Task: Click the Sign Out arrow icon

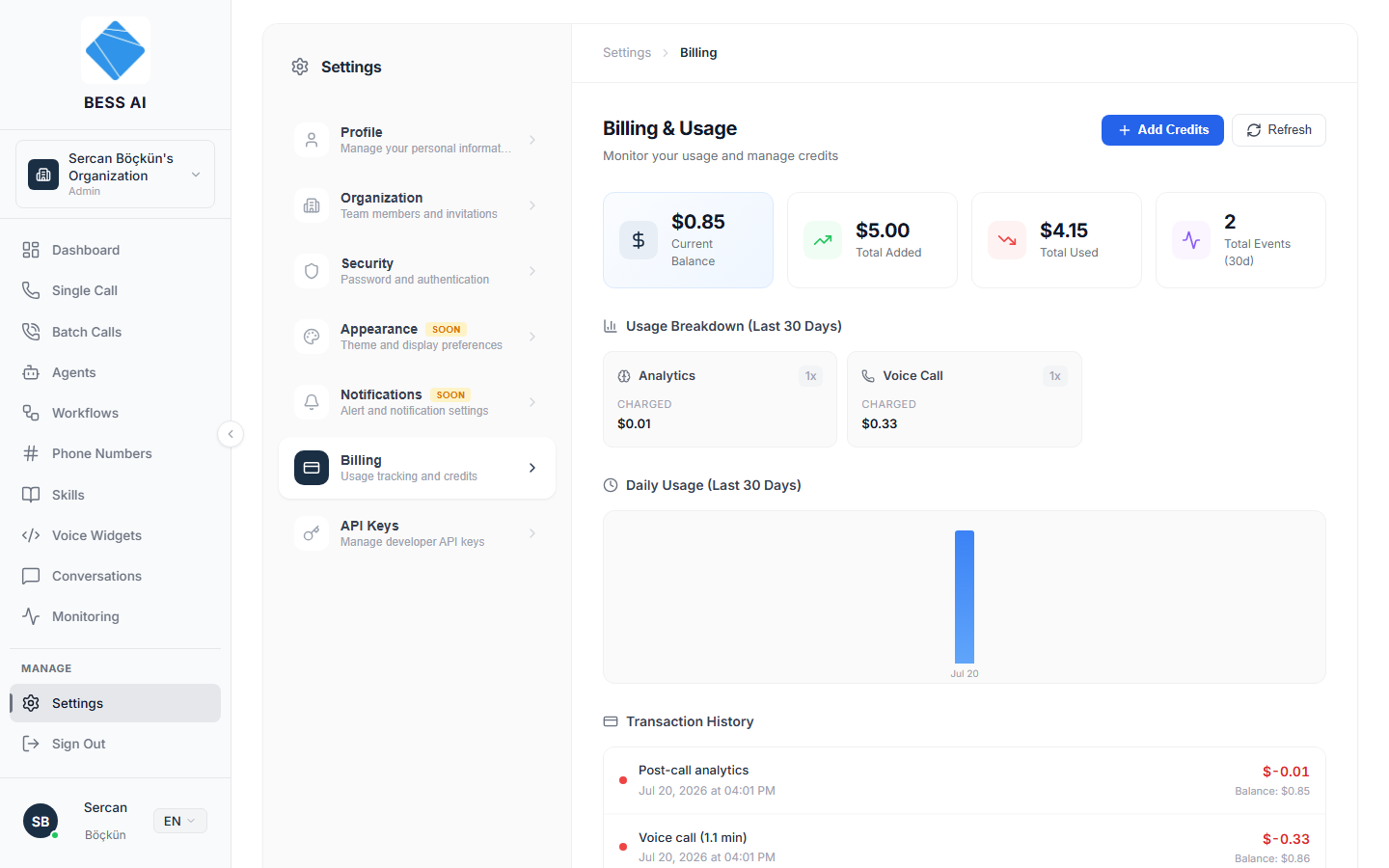Action: 31,744
